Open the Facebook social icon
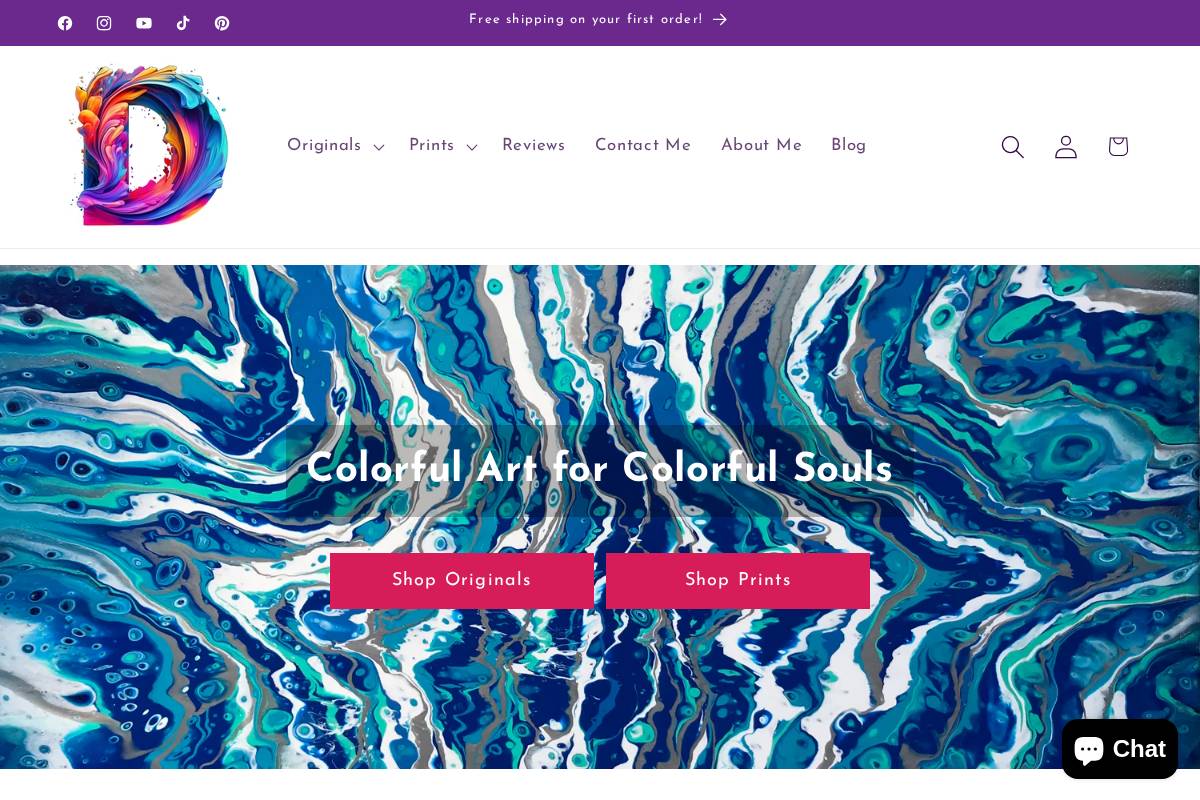Viewport: 1200px width, 800px height. (65, 23)
